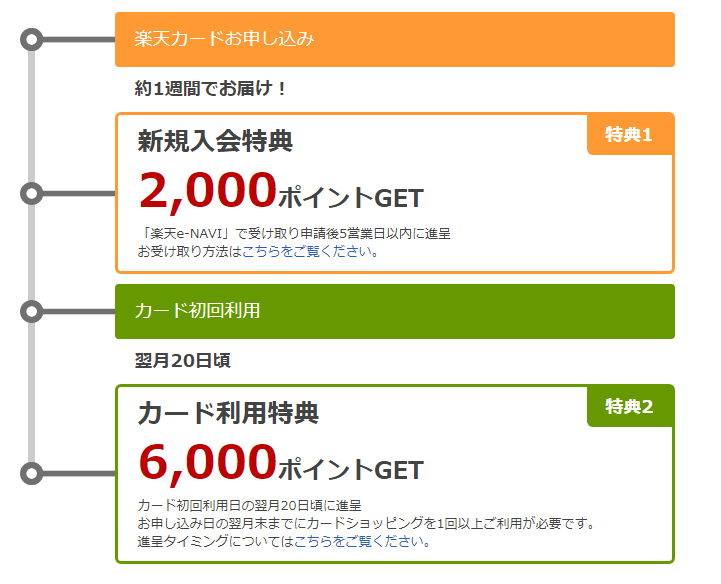Click the 翌月20日頃 text
The image size is (721, 584).
183,360
